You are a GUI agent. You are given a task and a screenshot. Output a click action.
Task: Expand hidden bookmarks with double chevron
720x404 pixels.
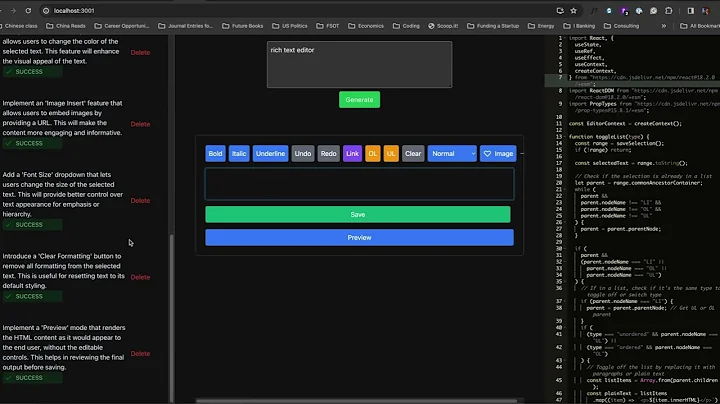664,26
